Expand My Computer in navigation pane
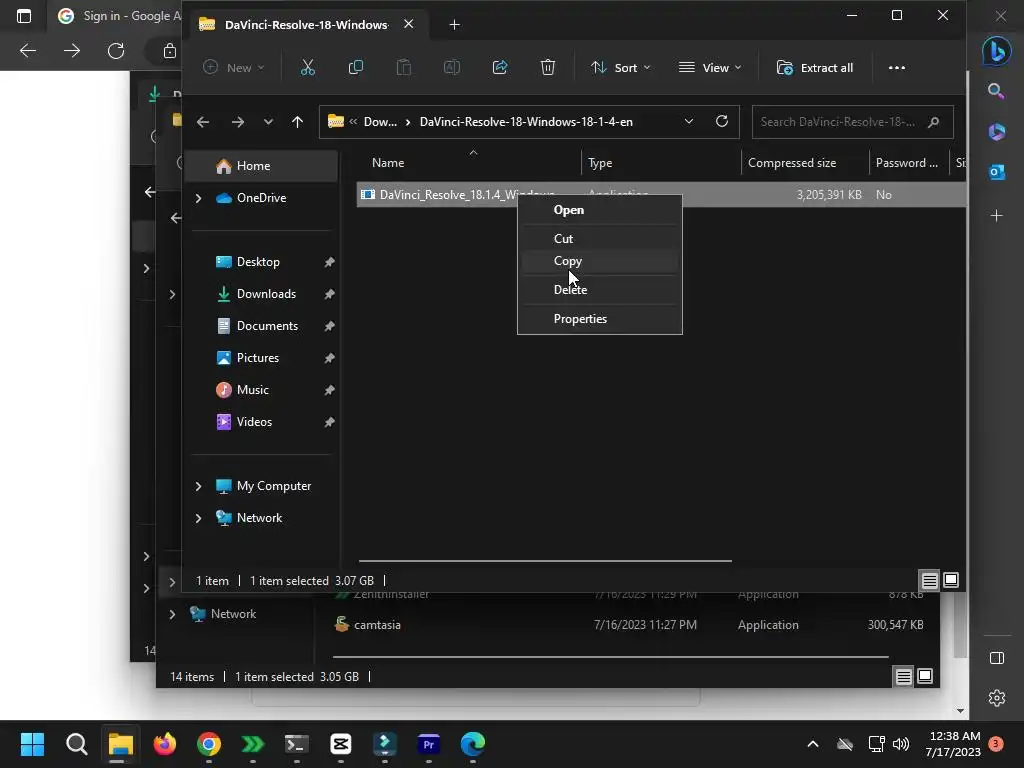The width and height of the screenshot is (1024, 768). click(199, 486)
